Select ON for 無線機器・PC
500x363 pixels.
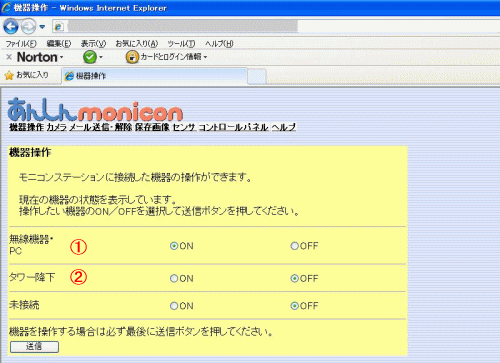tap(174, 246)
